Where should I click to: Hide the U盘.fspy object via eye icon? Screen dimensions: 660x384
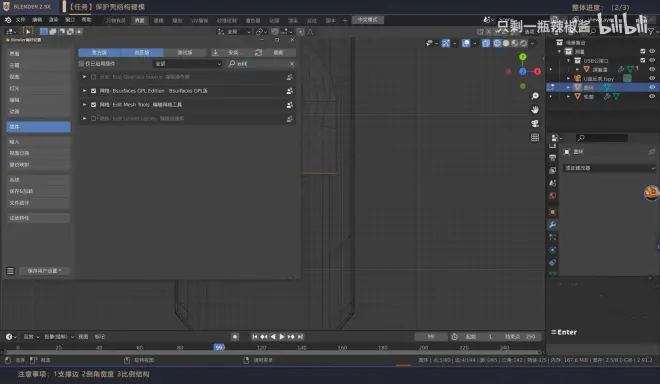pos(652,78)
